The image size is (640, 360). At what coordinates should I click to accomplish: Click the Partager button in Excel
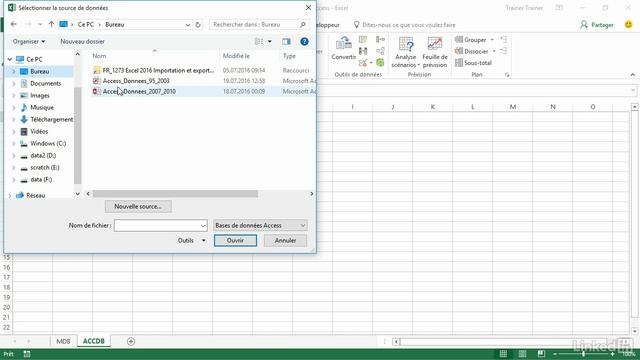pyautogui.click(x=597, y=25)
